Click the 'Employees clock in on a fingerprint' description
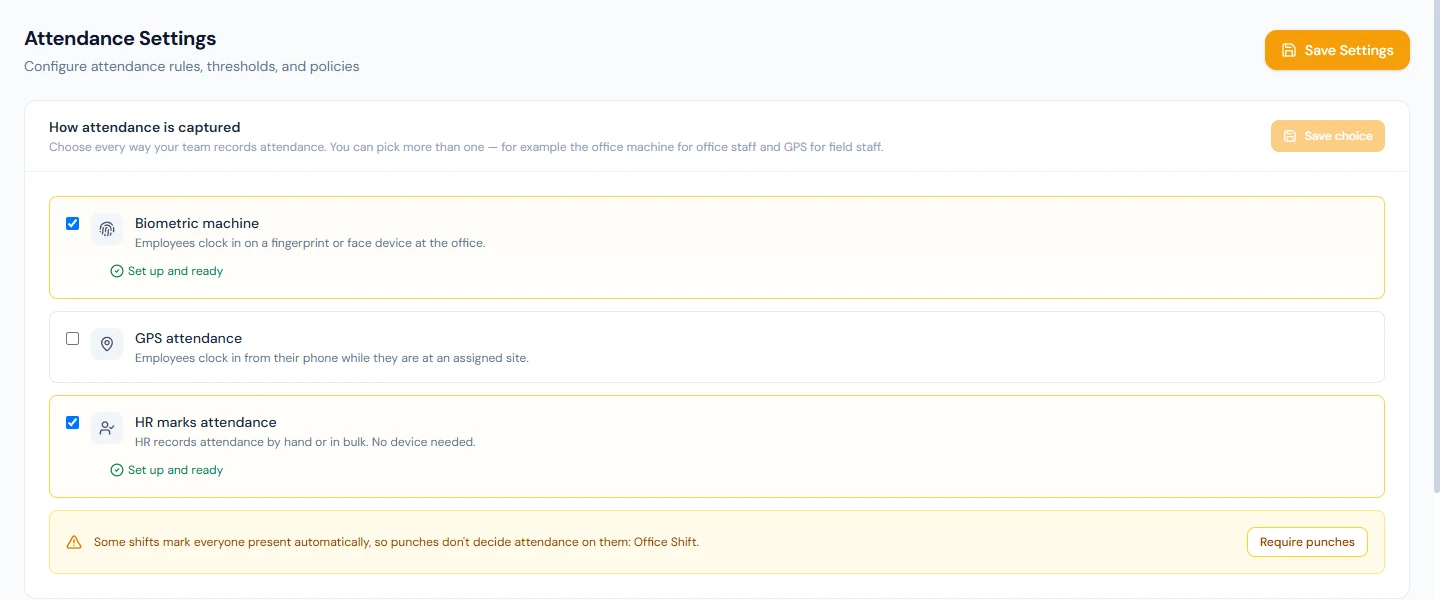The image size is (1440, 600). [x=310, y=243]
